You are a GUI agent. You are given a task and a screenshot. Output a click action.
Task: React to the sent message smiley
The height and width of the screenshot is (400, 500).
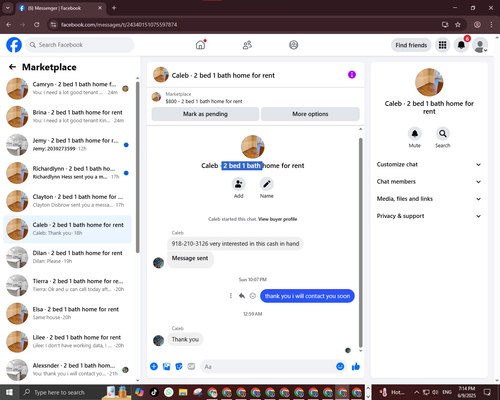pyautogui.click(x=253, y=296)
